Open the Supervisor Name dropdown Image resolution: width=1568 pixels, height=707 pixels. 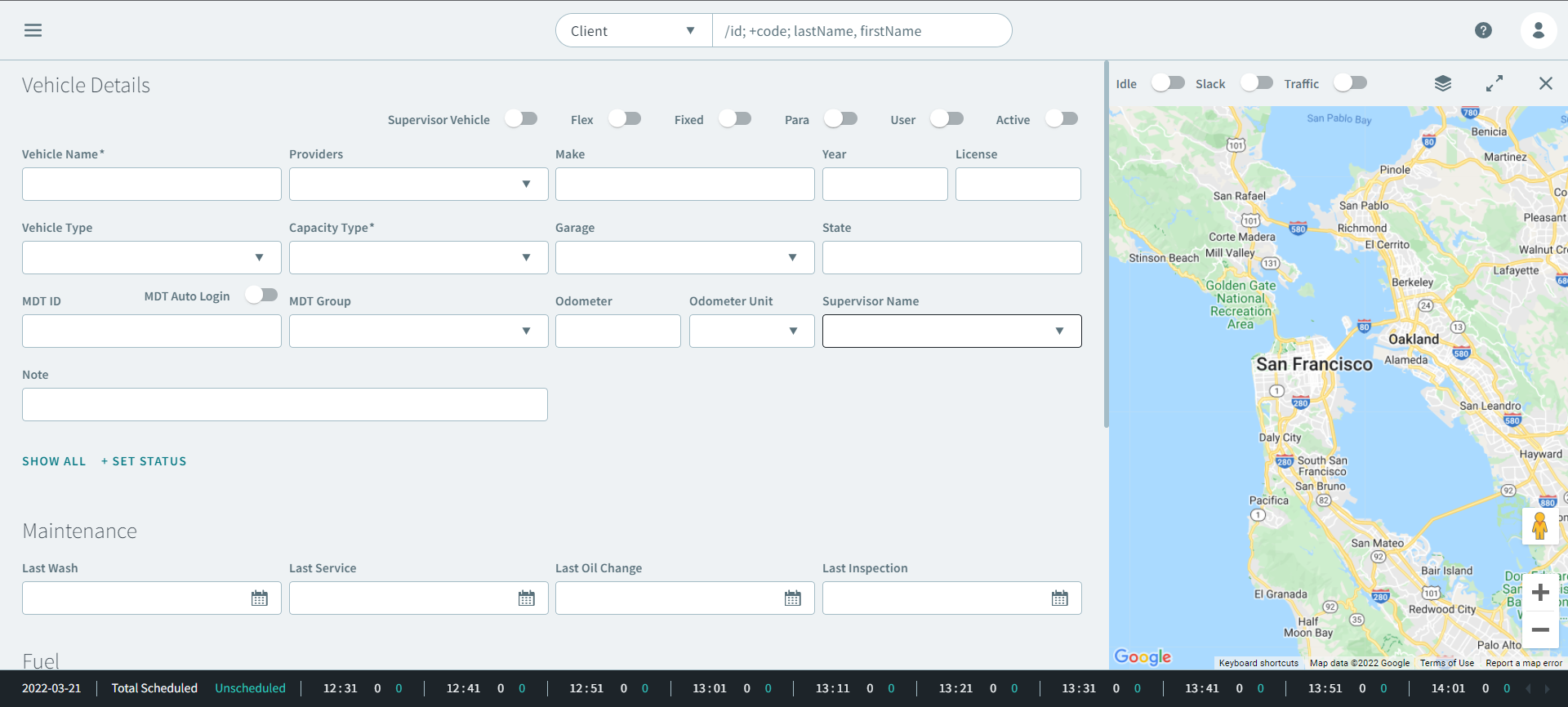point(951,331)
